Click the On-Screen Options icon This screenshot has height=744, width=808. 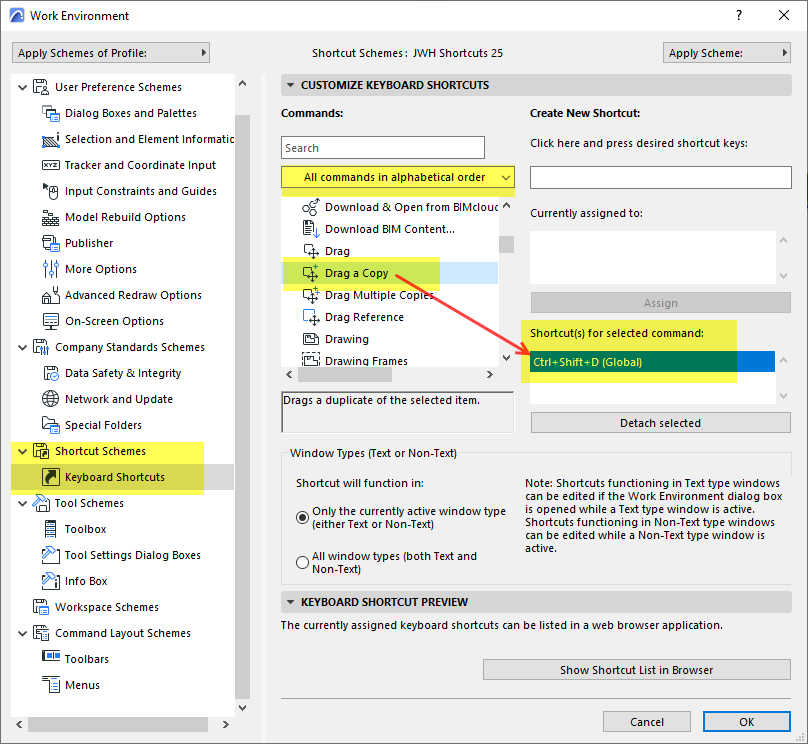click(x=50, y=321)
